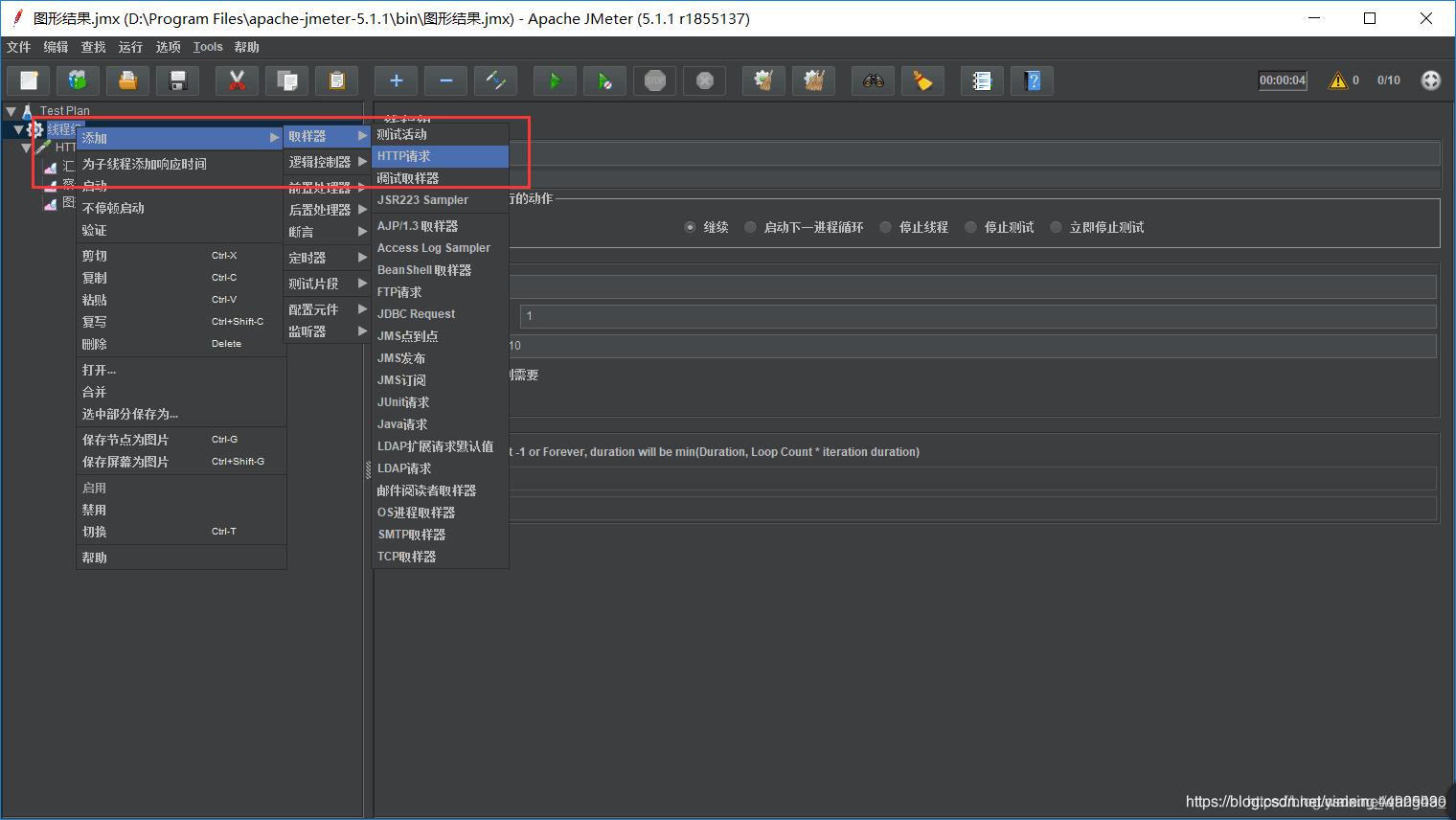Viewport: 1456px width, 820px height.
Task: Choose OS进程取样器 entry
Action: pos(440,512)
